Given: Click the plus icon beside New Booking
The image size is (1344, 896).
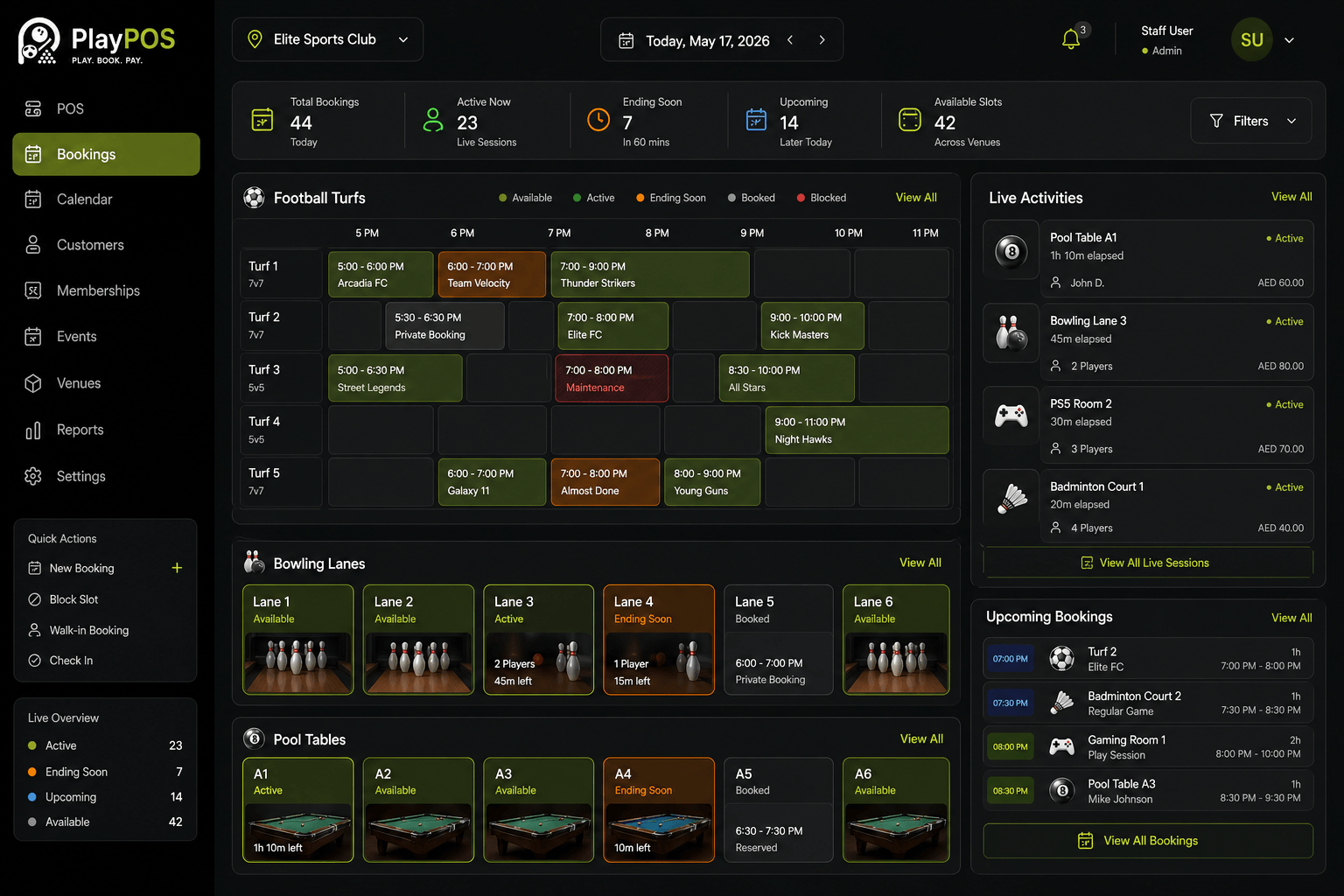Looking at the screenshot, I should pos(177,568).
